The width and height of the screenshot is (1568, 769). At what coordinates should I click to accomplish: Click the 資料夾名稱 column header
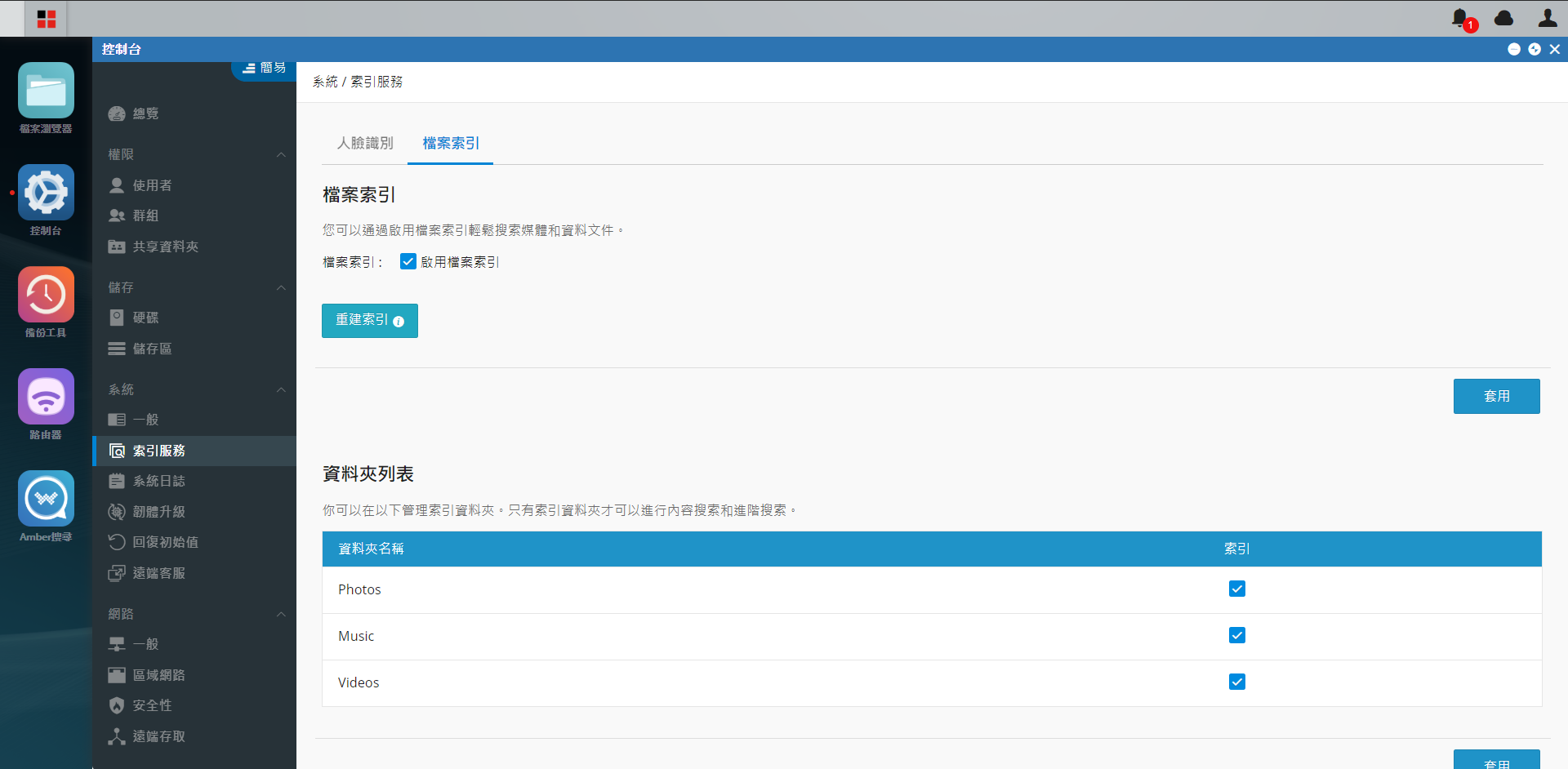coord(371,549)
